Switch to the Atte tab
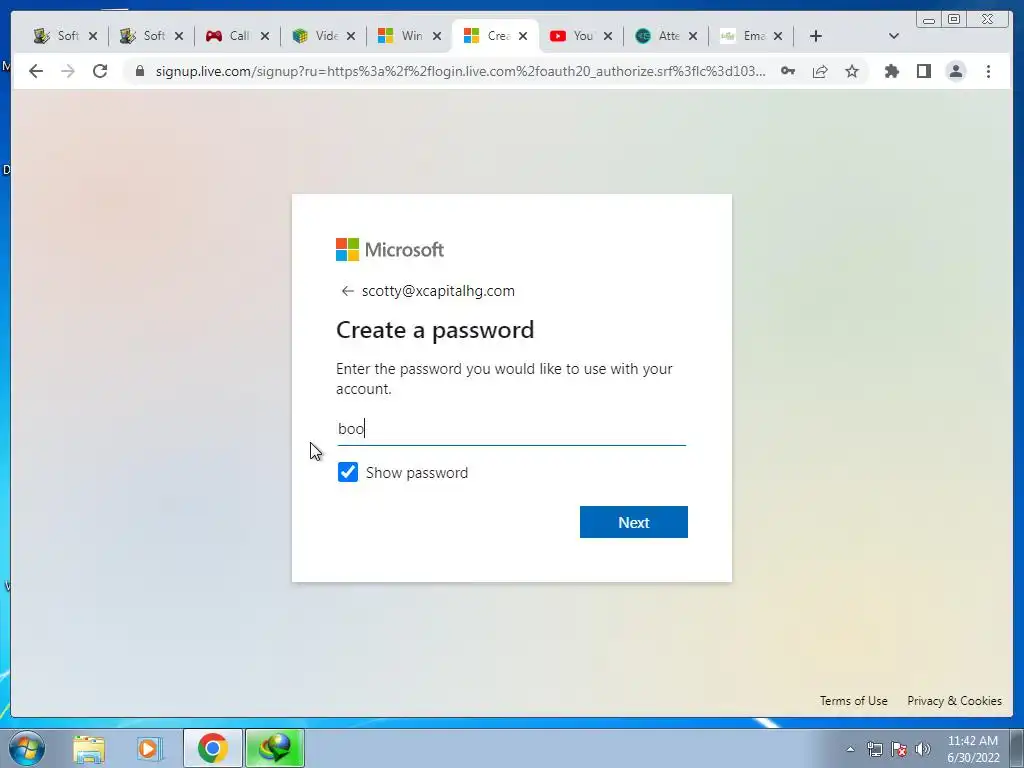Viewport: 1024px width, 768px height. [x=658, y=36]
